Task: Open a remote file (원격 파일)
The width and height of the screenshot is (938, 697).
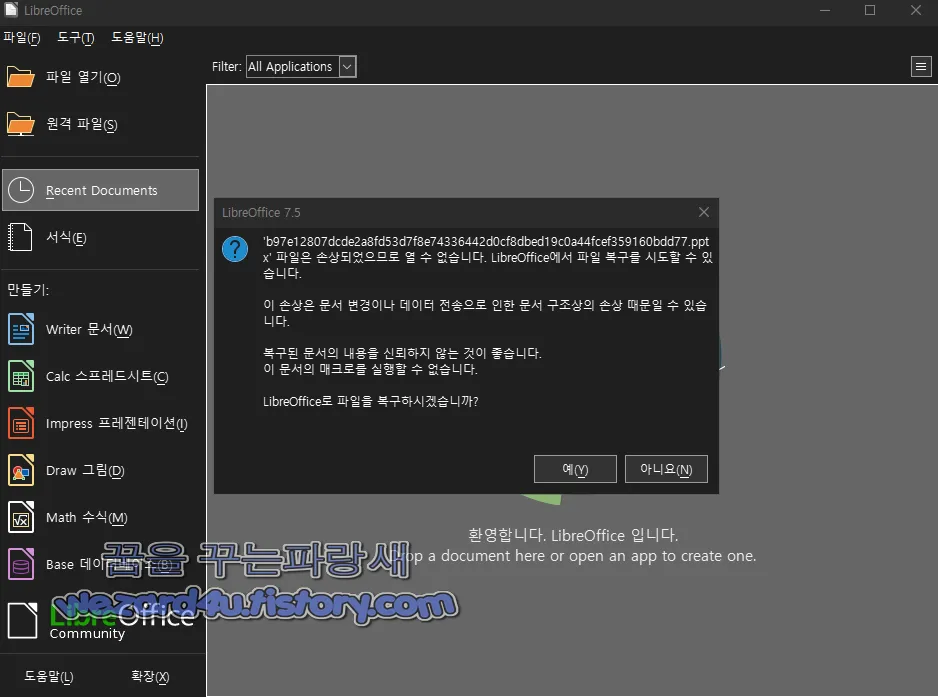Action: coord(80,124)
